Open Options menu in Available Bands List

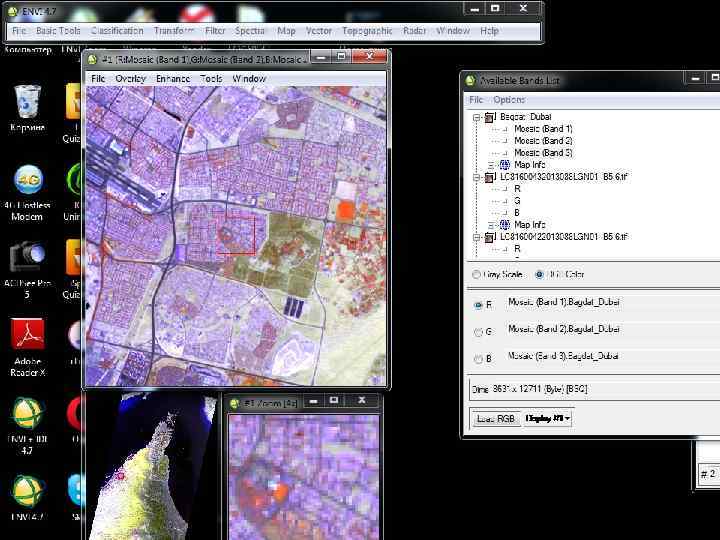click(509, 100)
